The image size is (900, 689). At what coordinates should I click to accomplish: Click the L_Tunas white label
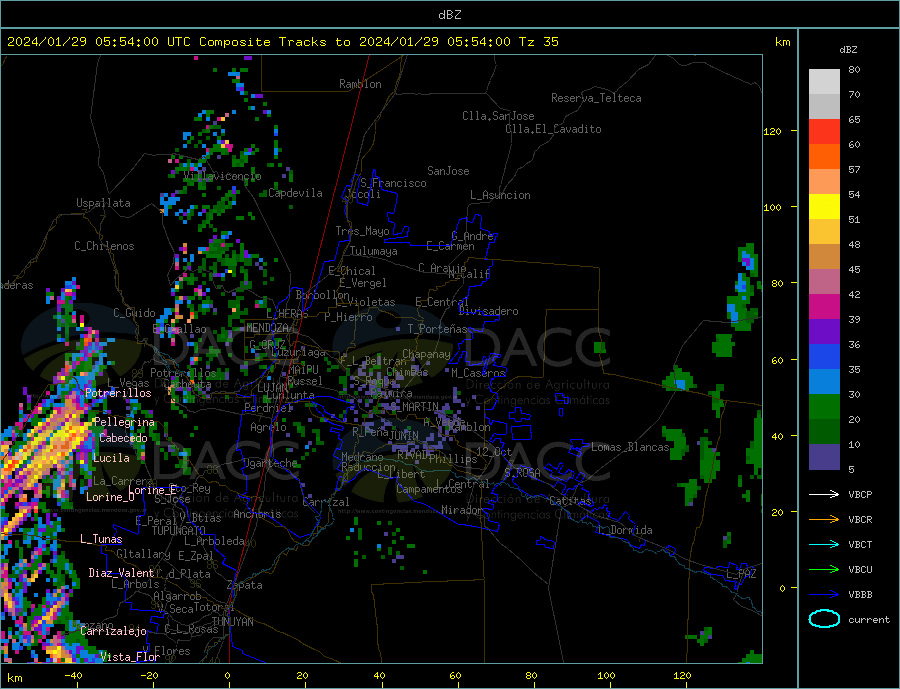[x=101, y=539]
